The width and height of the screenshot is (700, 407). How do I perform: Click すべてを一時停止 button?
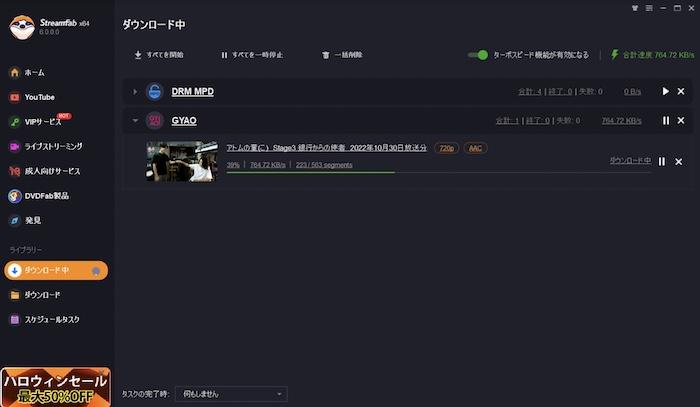coord(252,55)
